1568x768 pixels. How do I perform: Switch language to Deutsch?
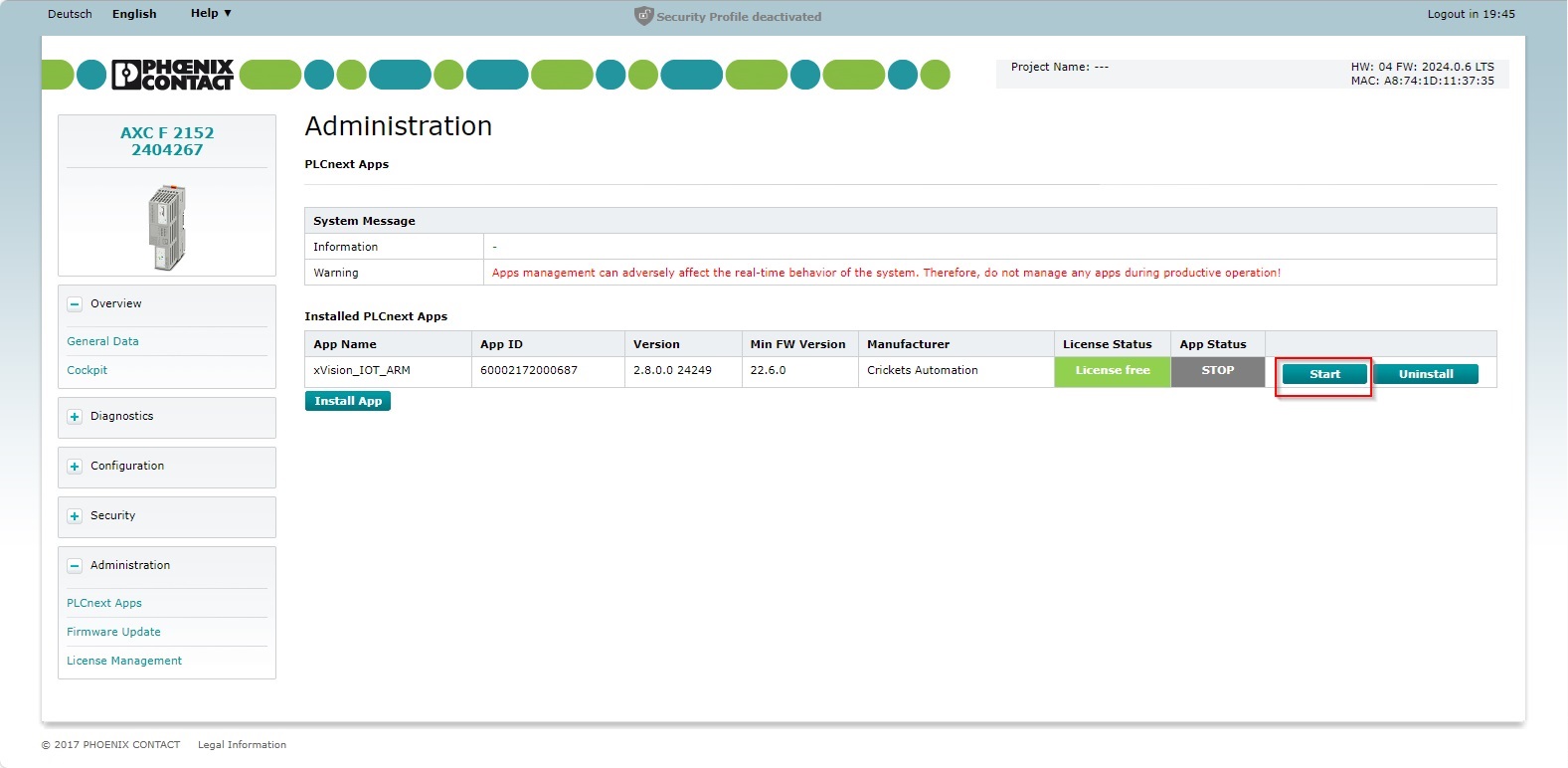(70, 14)
